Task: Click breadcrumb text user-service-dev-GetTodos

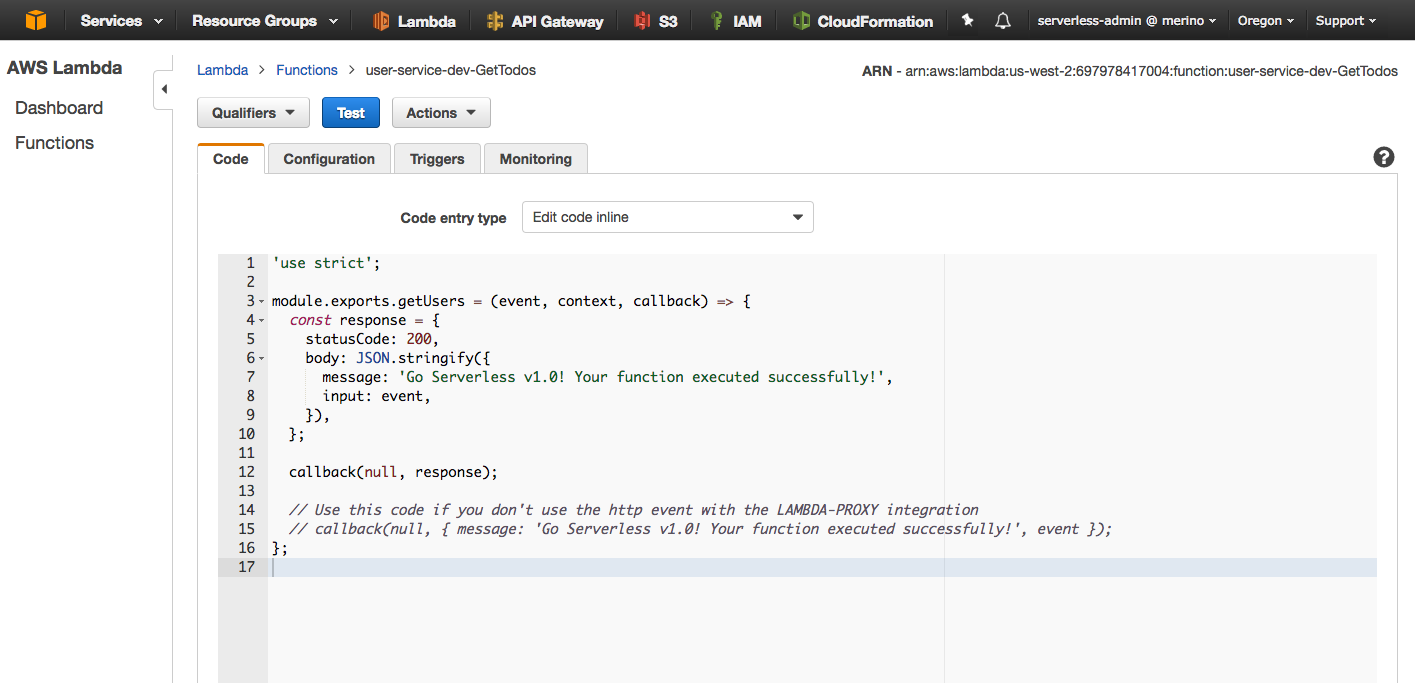Action: 451,70
